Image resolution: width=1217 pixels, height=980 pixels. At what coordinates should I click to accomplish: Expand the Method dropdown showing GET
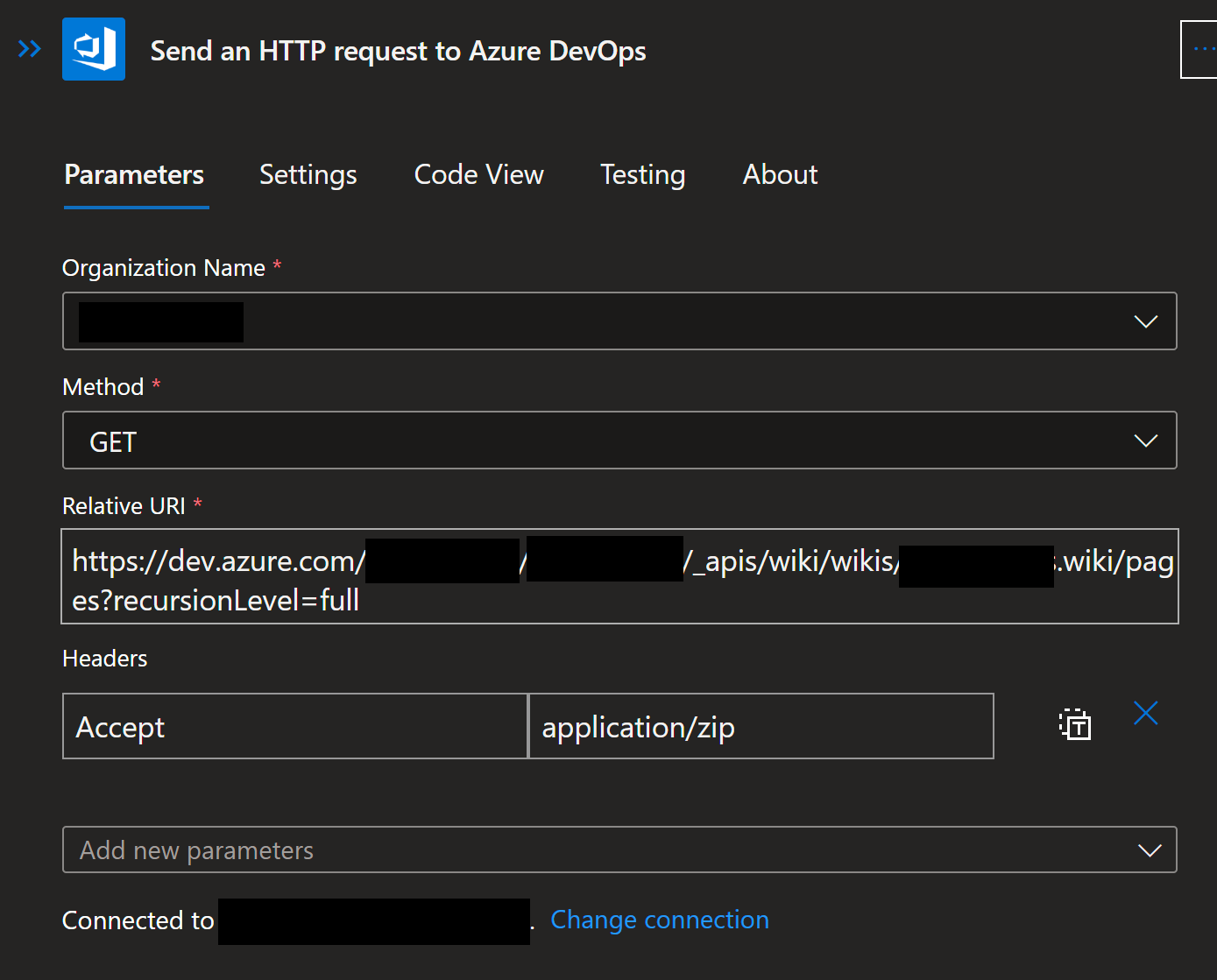coord(1145,441)
